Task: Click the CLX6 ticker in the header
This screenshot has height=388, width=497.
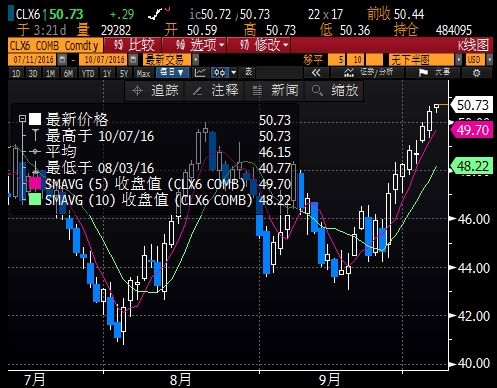Action: pos(28,14)
